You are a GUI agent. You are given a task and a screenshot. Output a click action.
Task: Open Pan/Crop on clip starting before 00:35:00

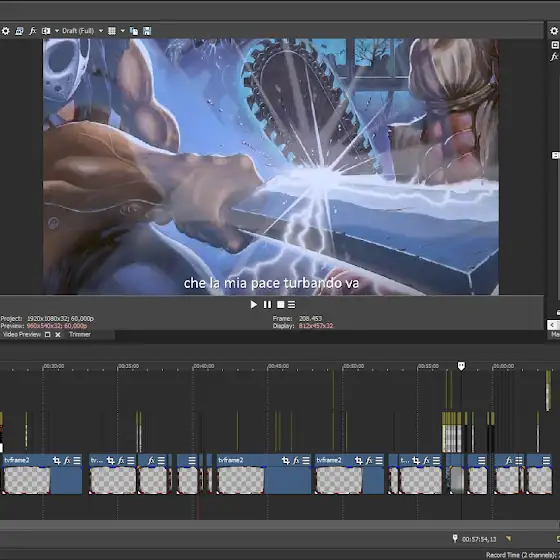[x=110, y=461]
